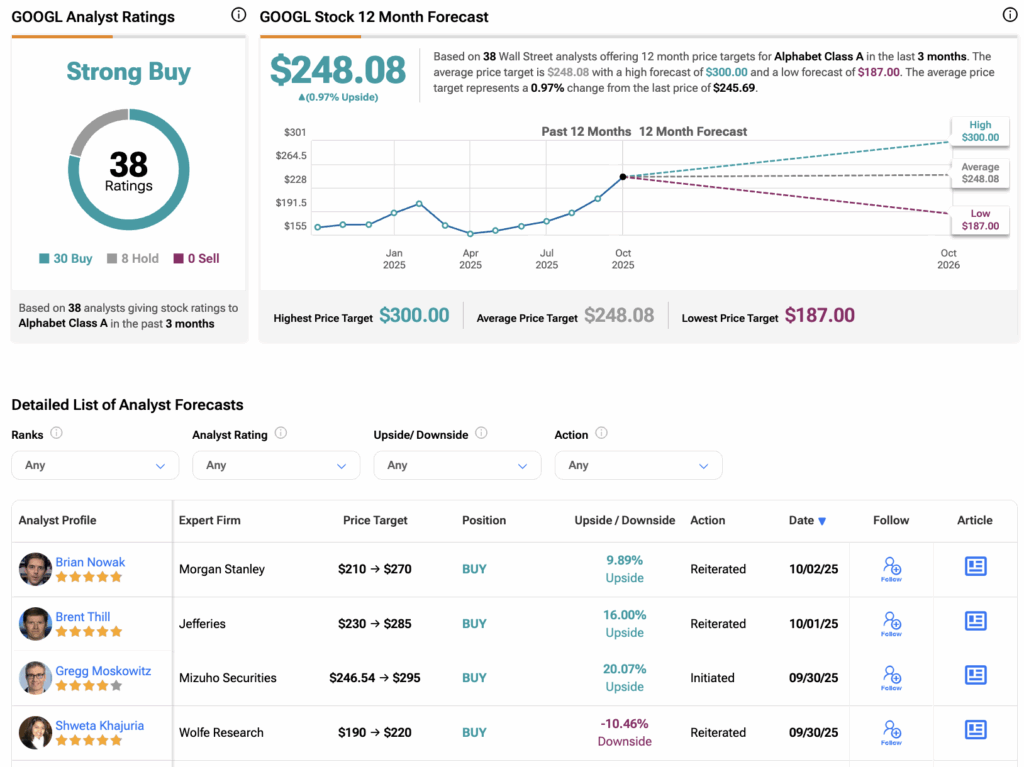The image size is (1024, 767).
Task: Open the Action filter dropdown
Action: coord(638,465)
